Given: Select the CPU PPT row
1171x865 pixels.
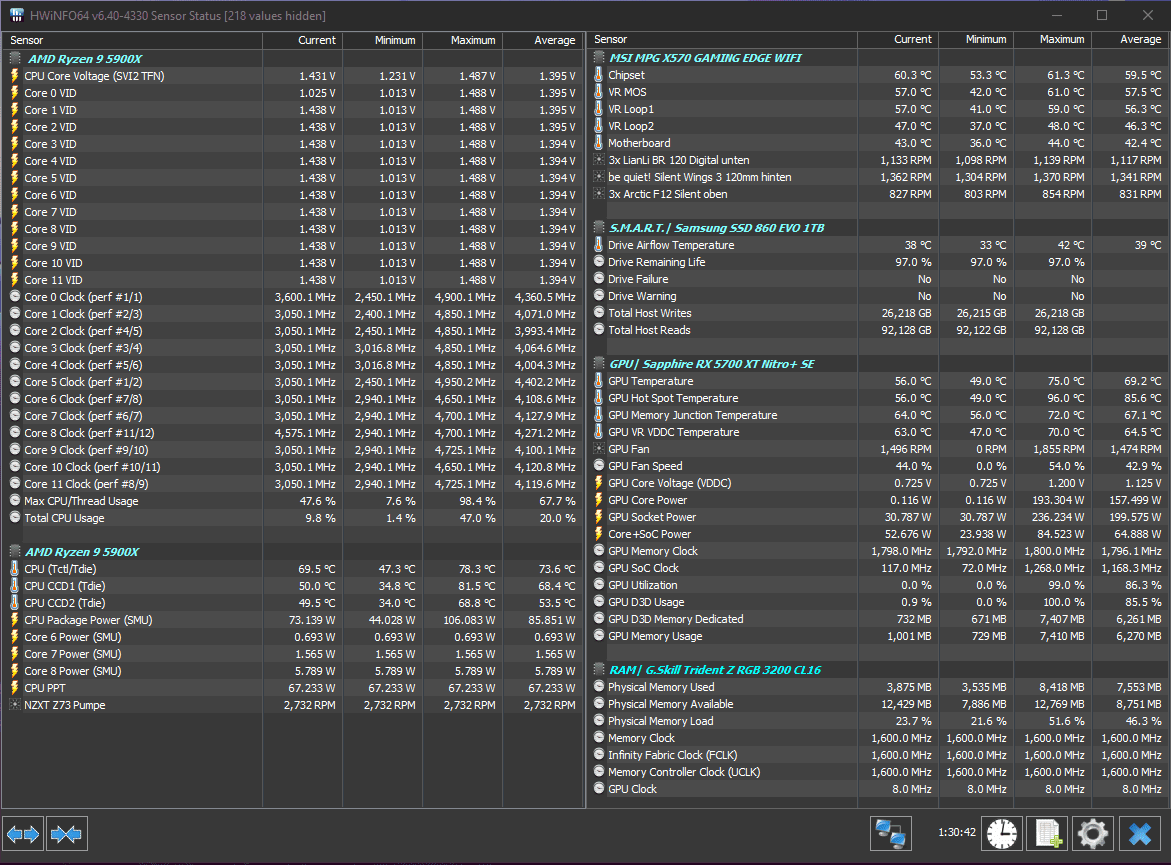Looking at the screenshot, I should (x=293, y=688).
